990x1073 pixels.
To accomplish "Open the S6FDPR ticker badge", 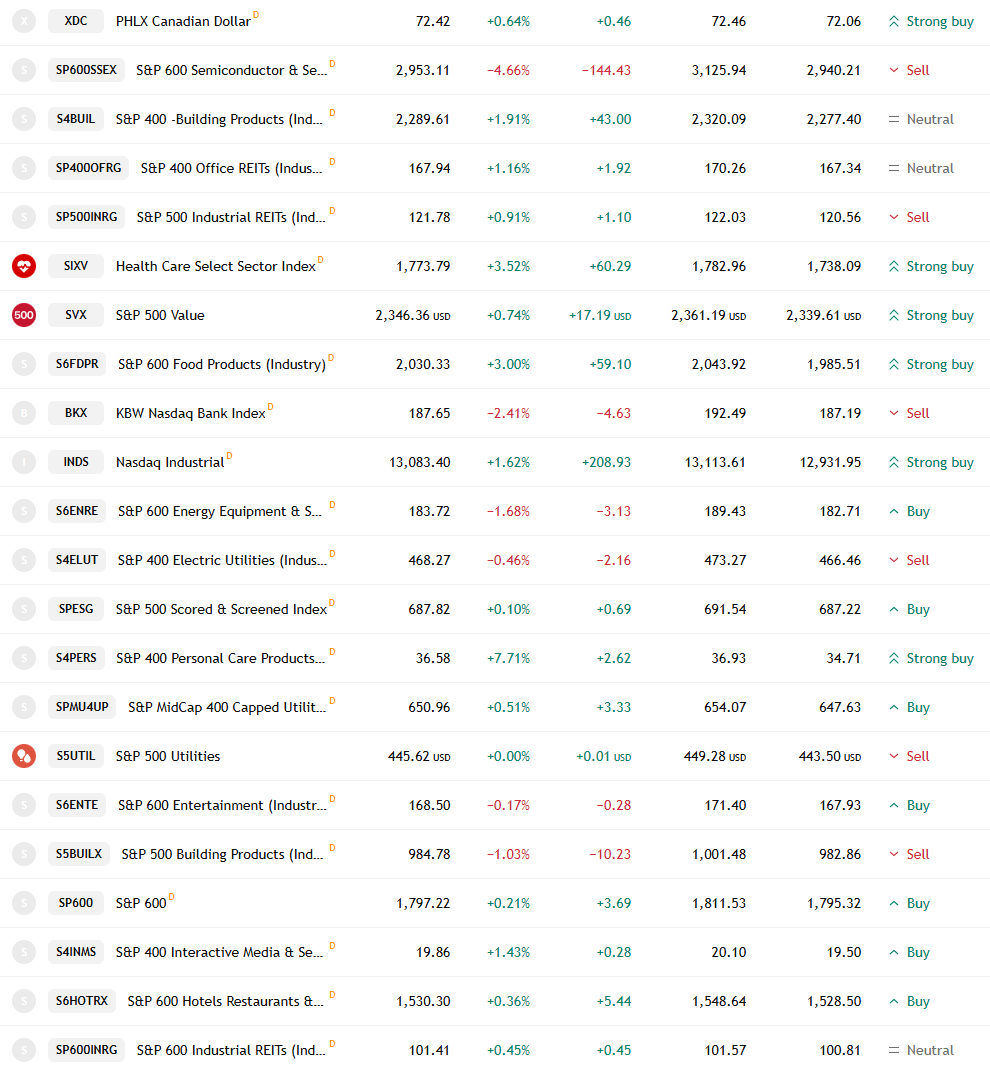I will 77,364.
